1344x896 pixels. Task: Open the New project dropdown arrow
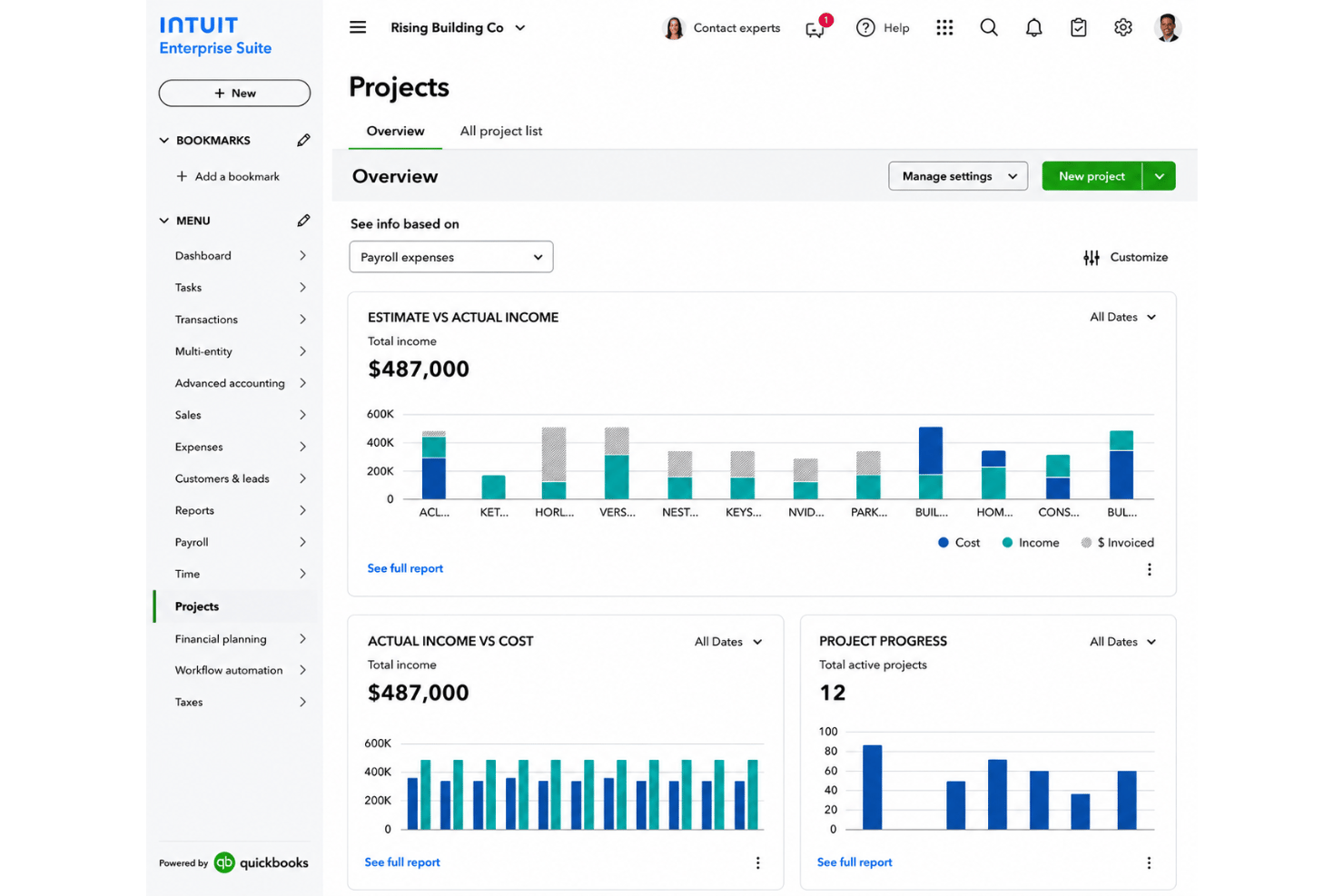pyautogui.click(x=1160, y=176)
